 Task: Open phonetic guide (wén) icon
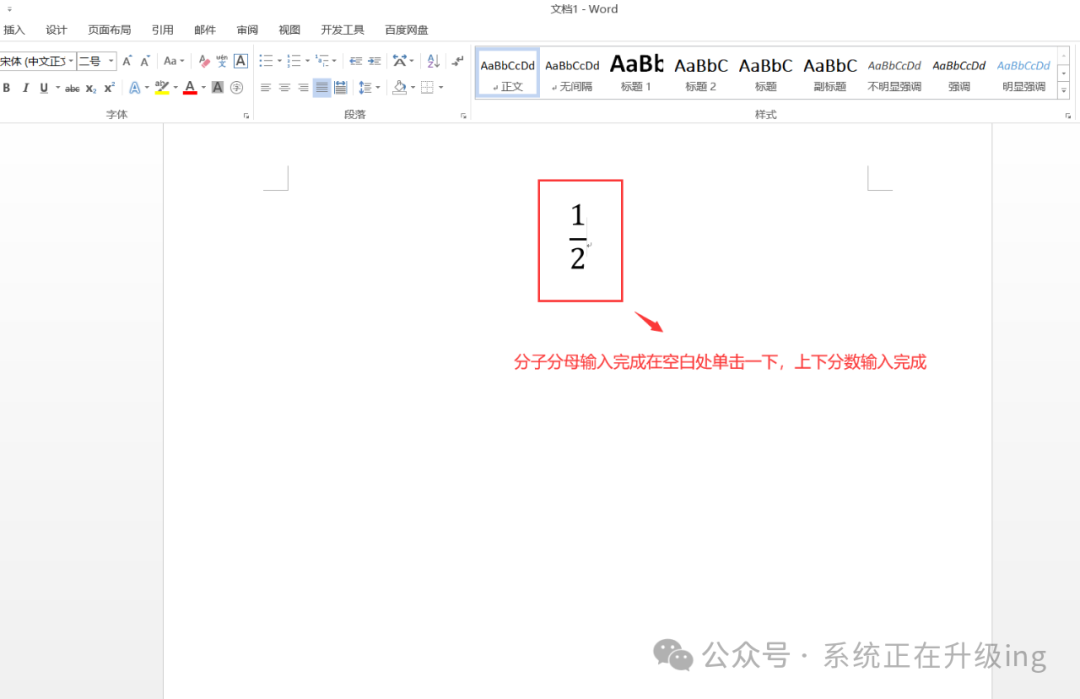coord(222,61)
